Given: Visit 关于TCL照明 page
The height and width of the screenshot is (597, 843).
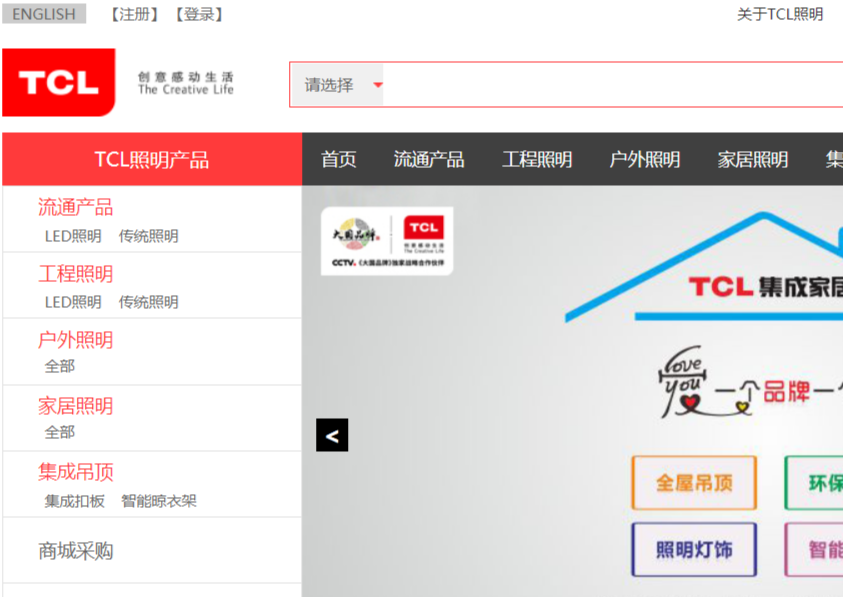Looking at the screenshot, I should tap(780, 14).
